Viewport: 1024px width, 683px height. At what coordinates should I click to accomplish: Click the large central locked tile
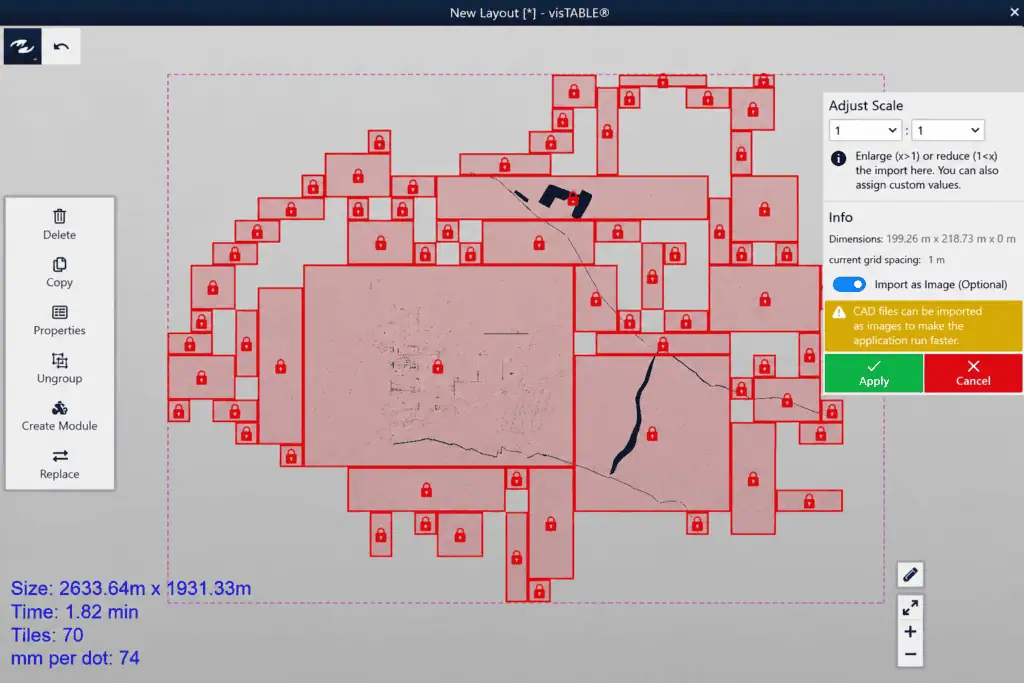click(x=438, y=366)
